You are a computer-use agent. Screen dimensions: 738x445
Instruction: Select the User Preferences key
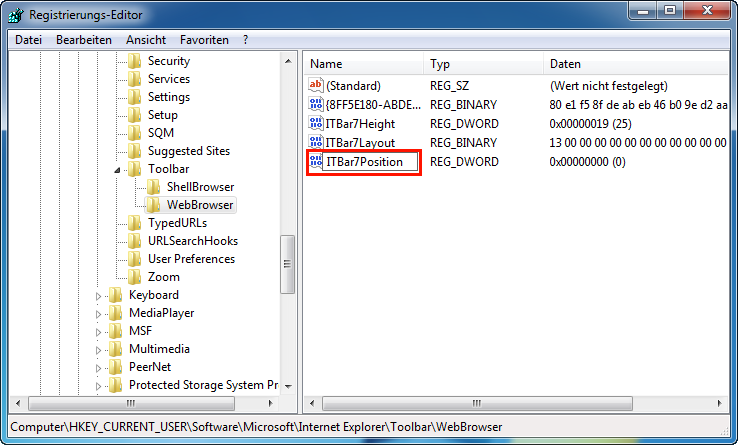click(191, 259)
